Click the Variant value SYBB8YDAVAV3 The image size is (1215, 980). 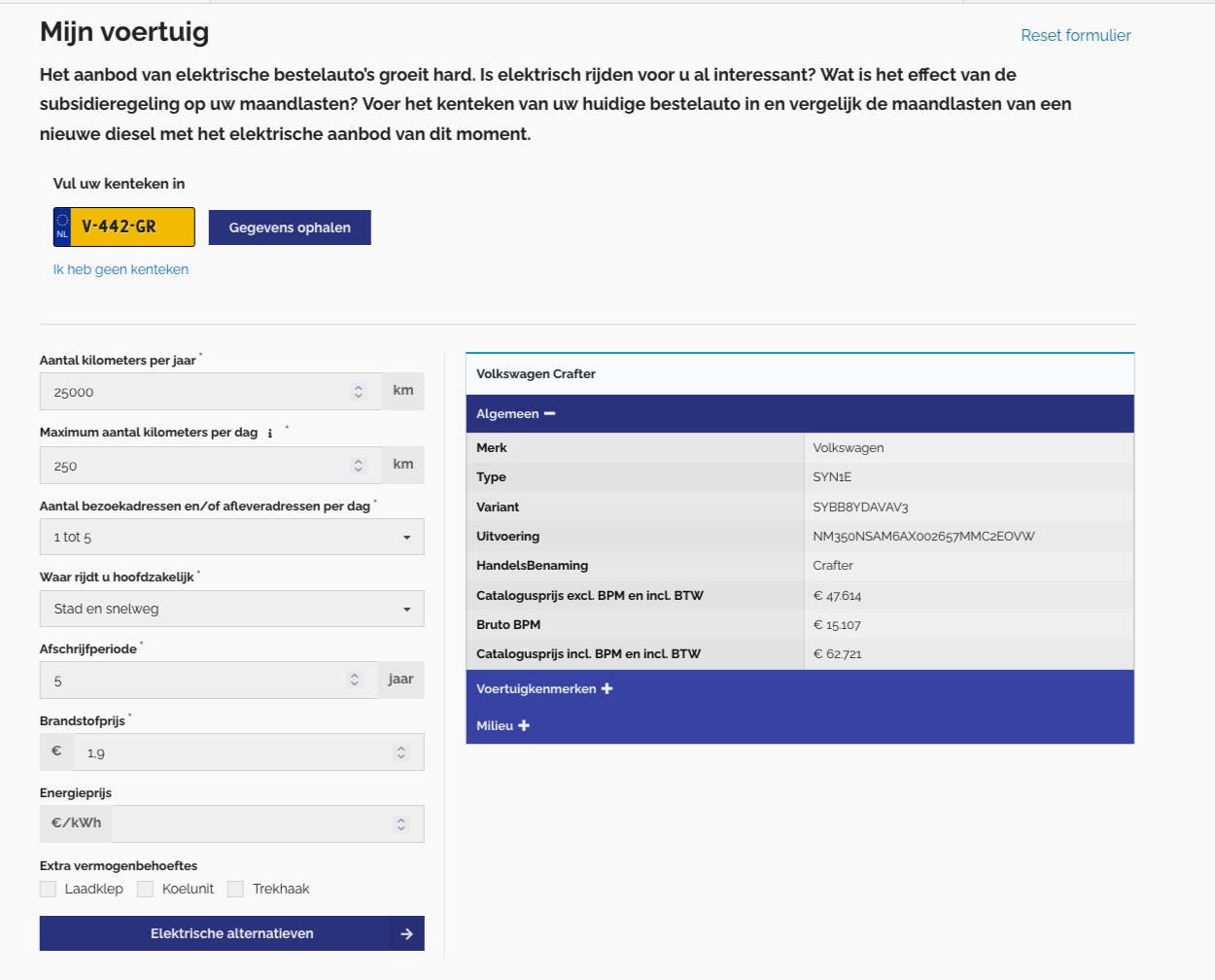click(x=860, y=507)
